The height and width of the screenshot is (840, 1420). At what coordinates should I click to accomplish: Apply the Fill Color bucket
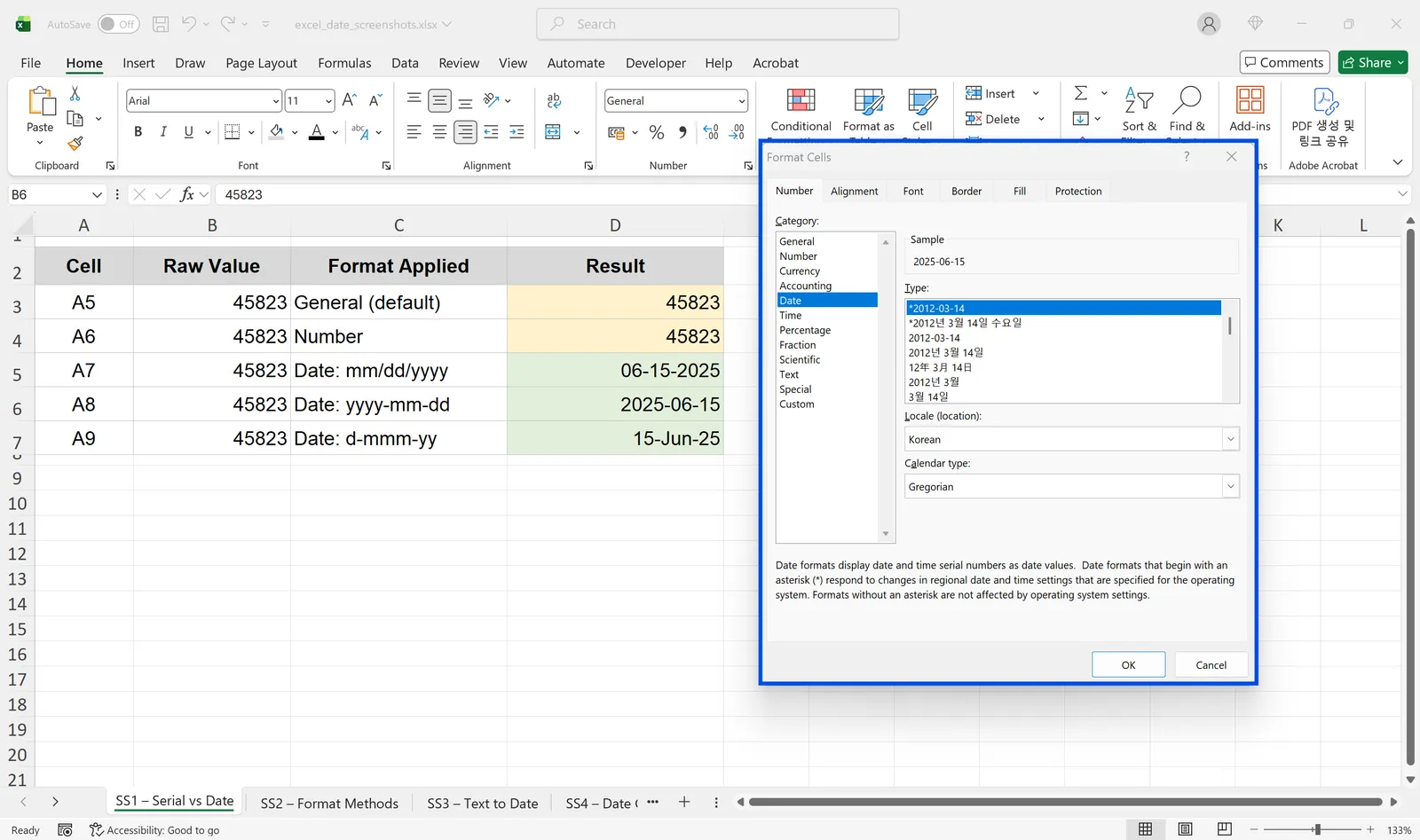(x=277, y=132)
